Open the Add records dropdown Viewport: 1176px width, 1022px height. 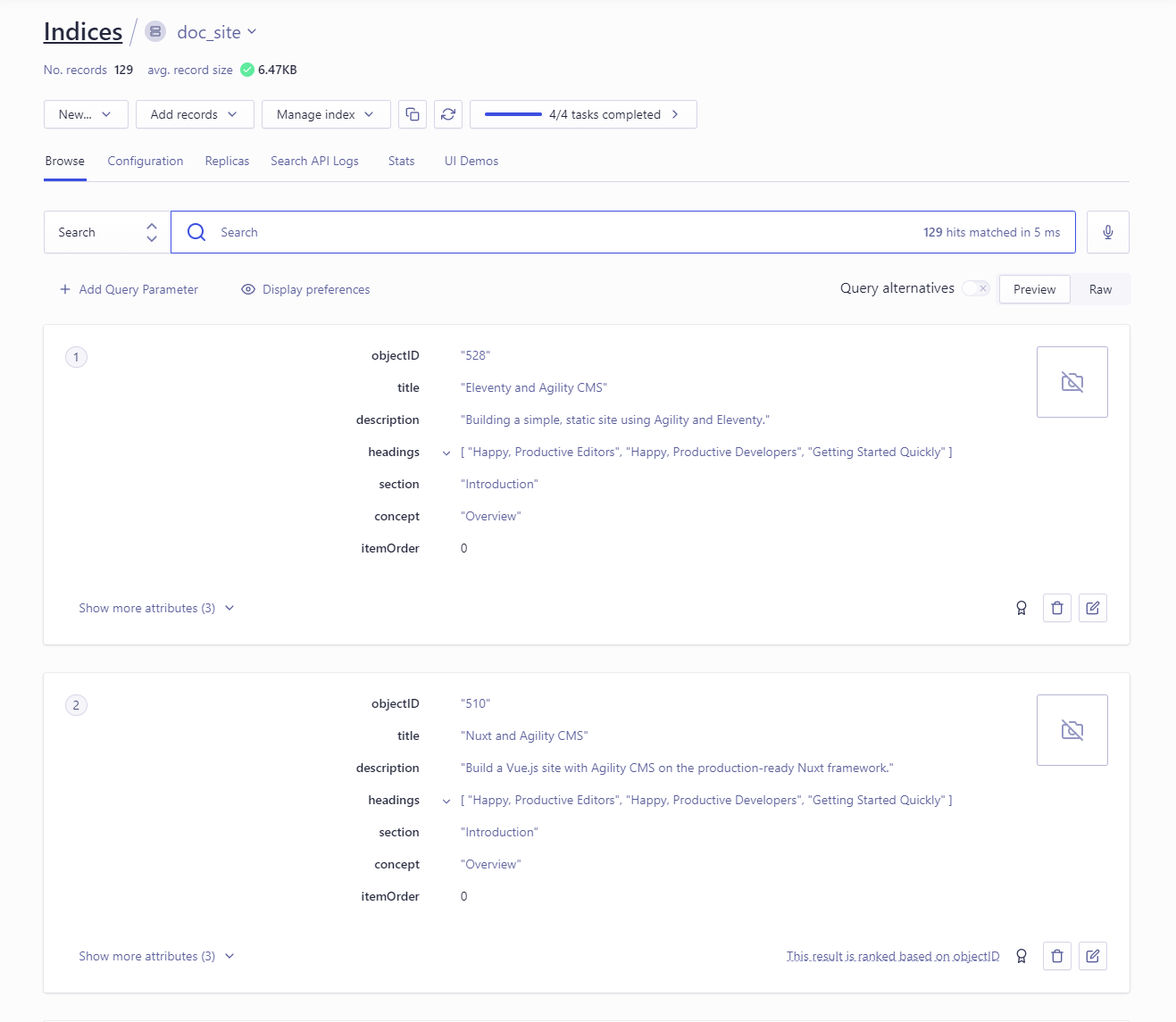195,114
